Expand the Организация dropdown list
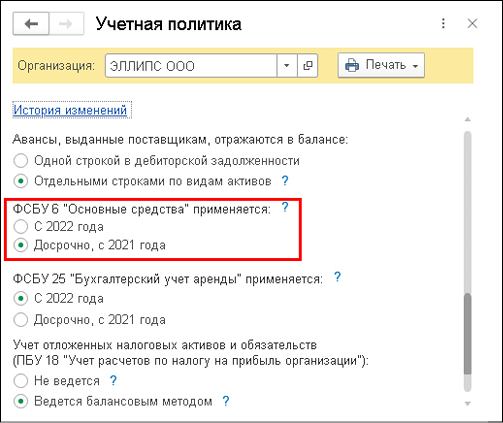503x423 pixels. point(287,66)
